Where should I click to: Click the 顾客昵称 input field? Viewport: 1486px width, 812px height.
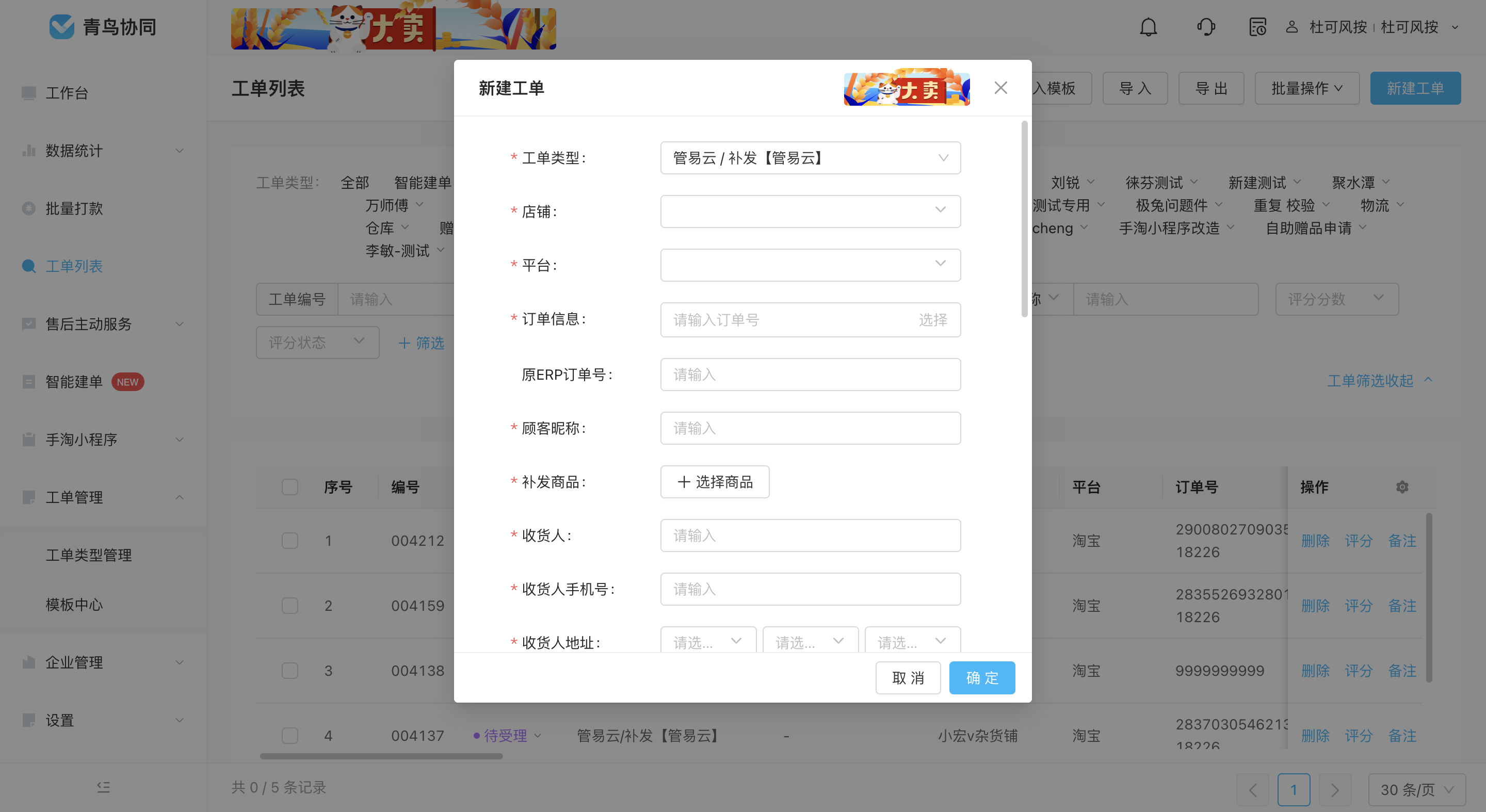click(810, 428)
